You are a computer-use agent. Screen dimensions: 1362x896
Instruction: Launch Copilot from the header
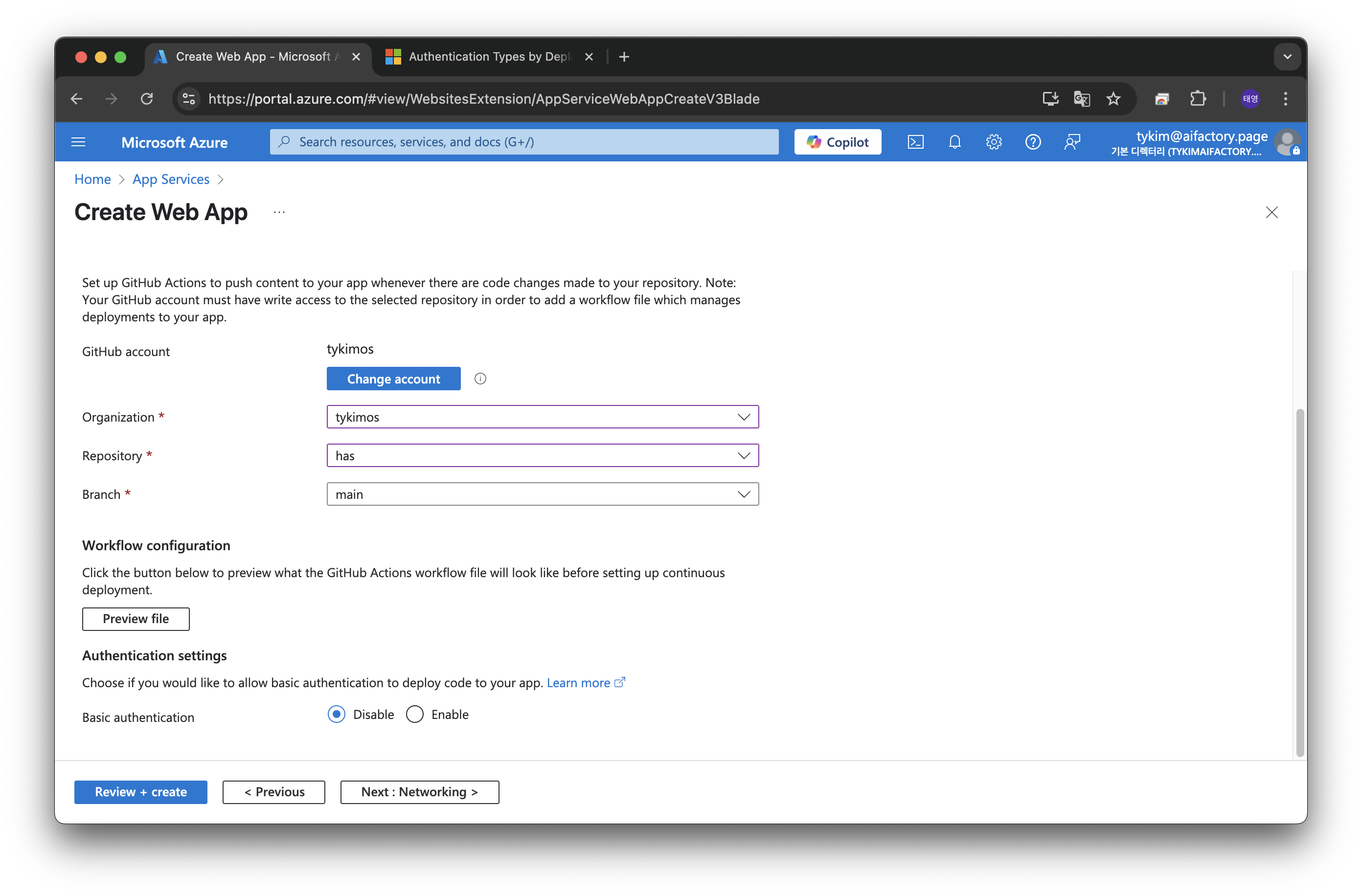tap(837, 142)
